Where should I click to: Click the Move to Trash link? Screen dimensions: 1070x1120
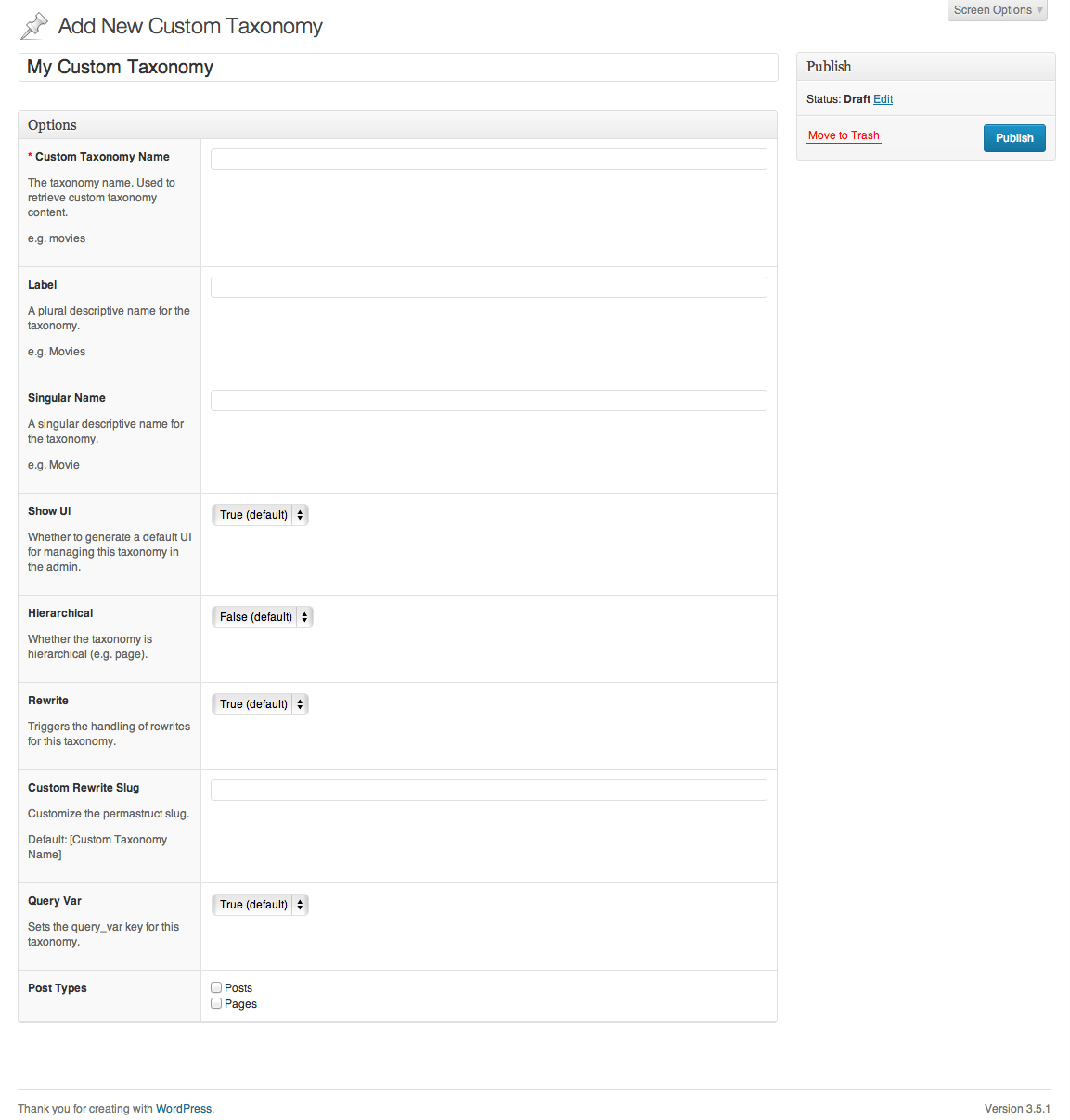coord(844,135)
